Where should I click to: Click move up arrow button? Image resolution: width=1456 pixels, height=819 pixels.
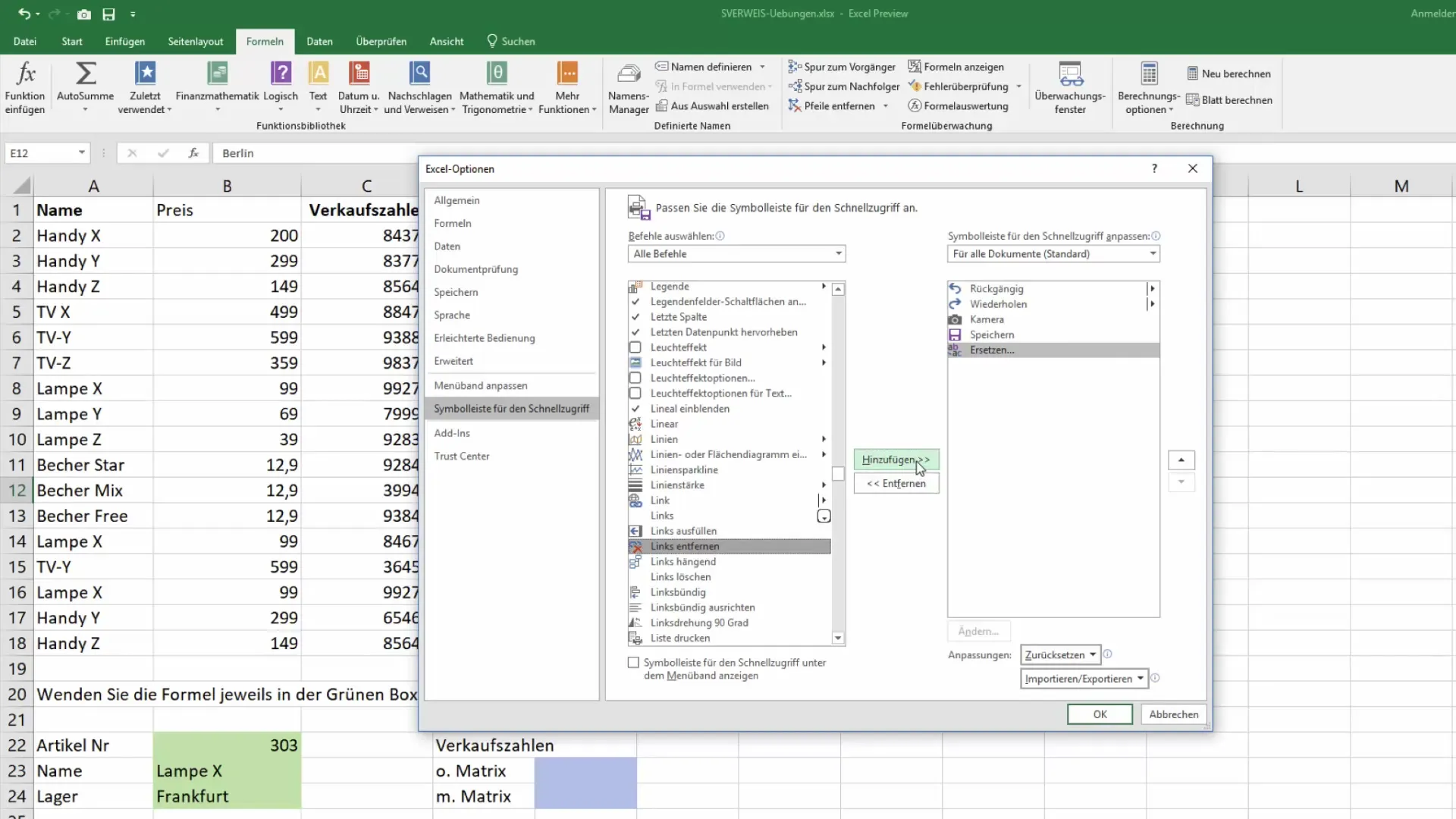(1181, 460)
